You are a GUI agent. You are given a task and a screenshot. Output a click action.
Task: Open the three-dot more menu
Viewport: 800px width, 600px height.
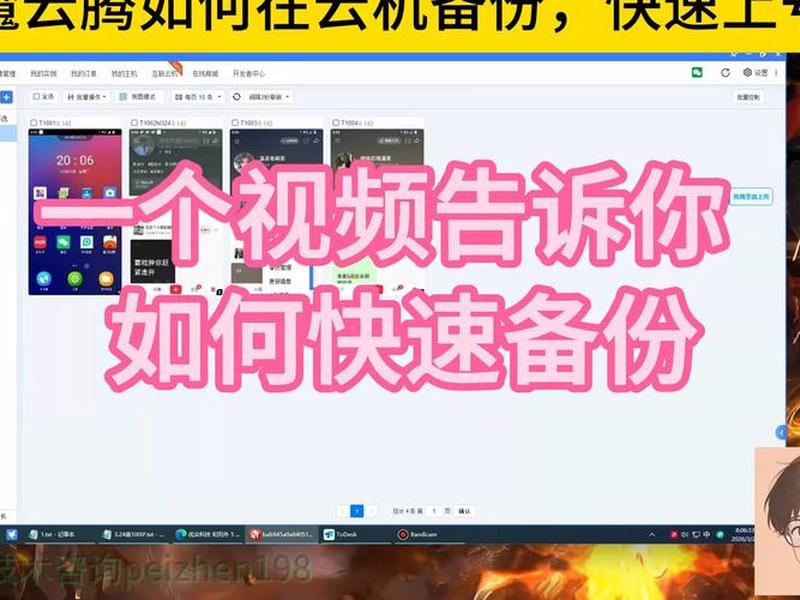(x=777, y=73)
